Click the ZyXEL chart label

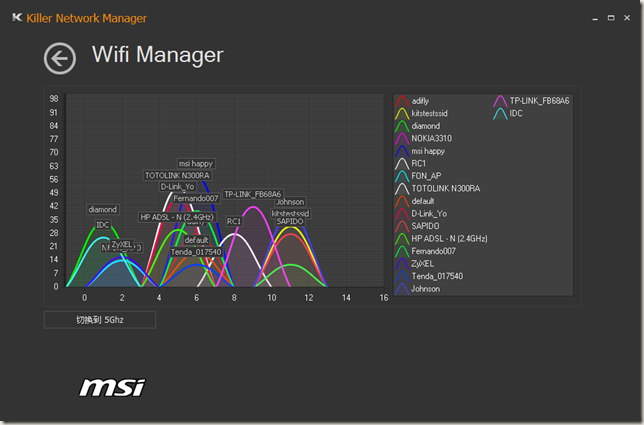tap(122, 245)
